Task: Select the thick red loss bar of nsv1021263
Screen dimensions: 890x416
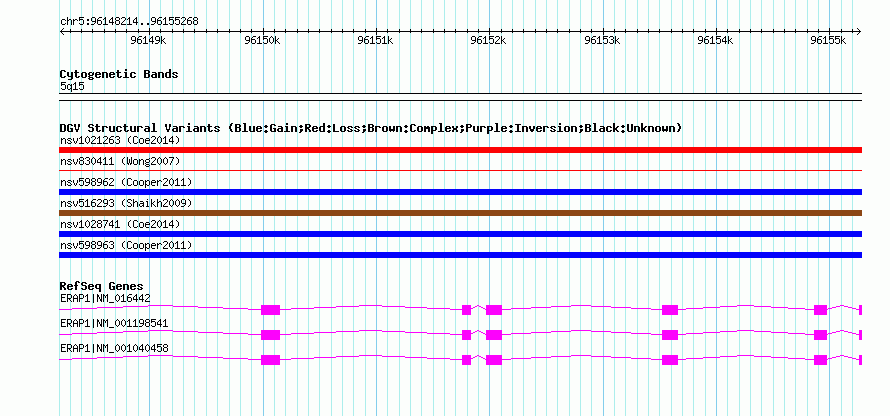Action: pyautogui.click(x=460, y=150)
